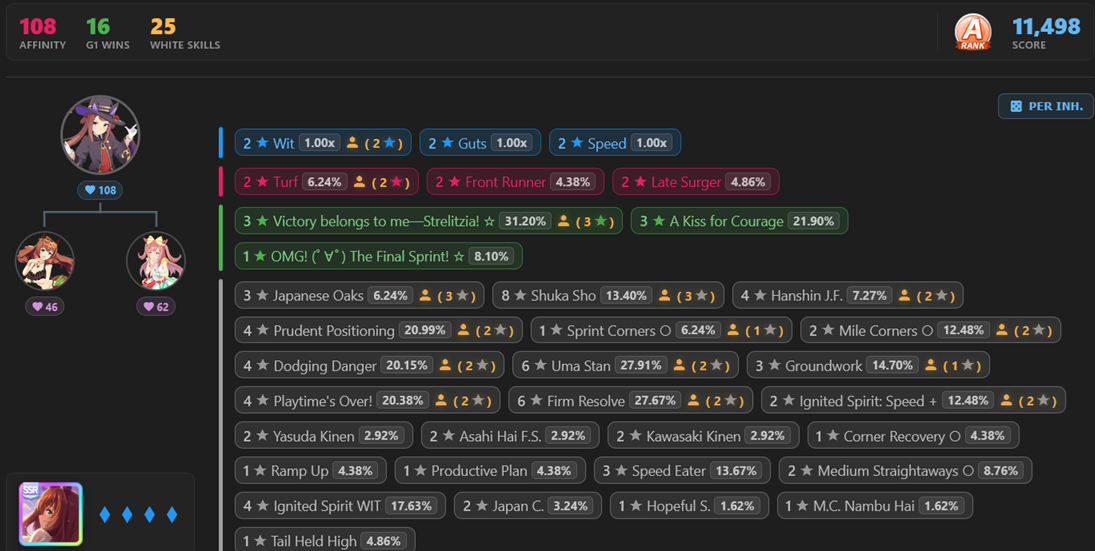Click the SSR support card thumbnail

pos(50,514)
